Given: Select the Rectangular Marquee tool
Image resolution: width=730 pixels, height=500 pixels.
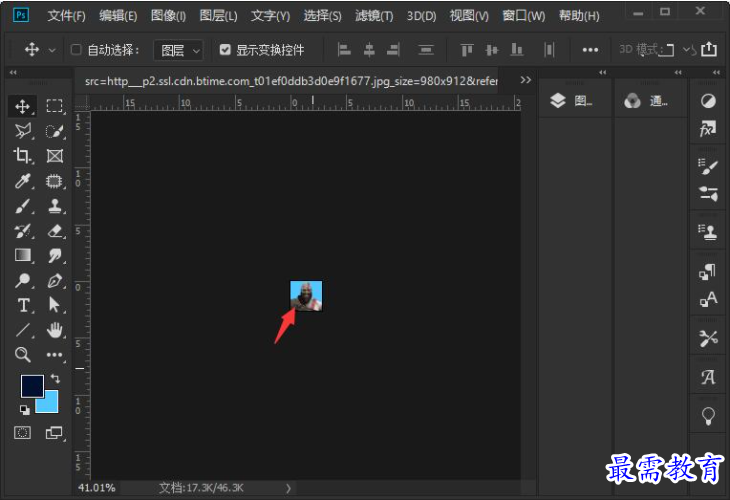Looking at the screenshot, I should coord(54,106).
